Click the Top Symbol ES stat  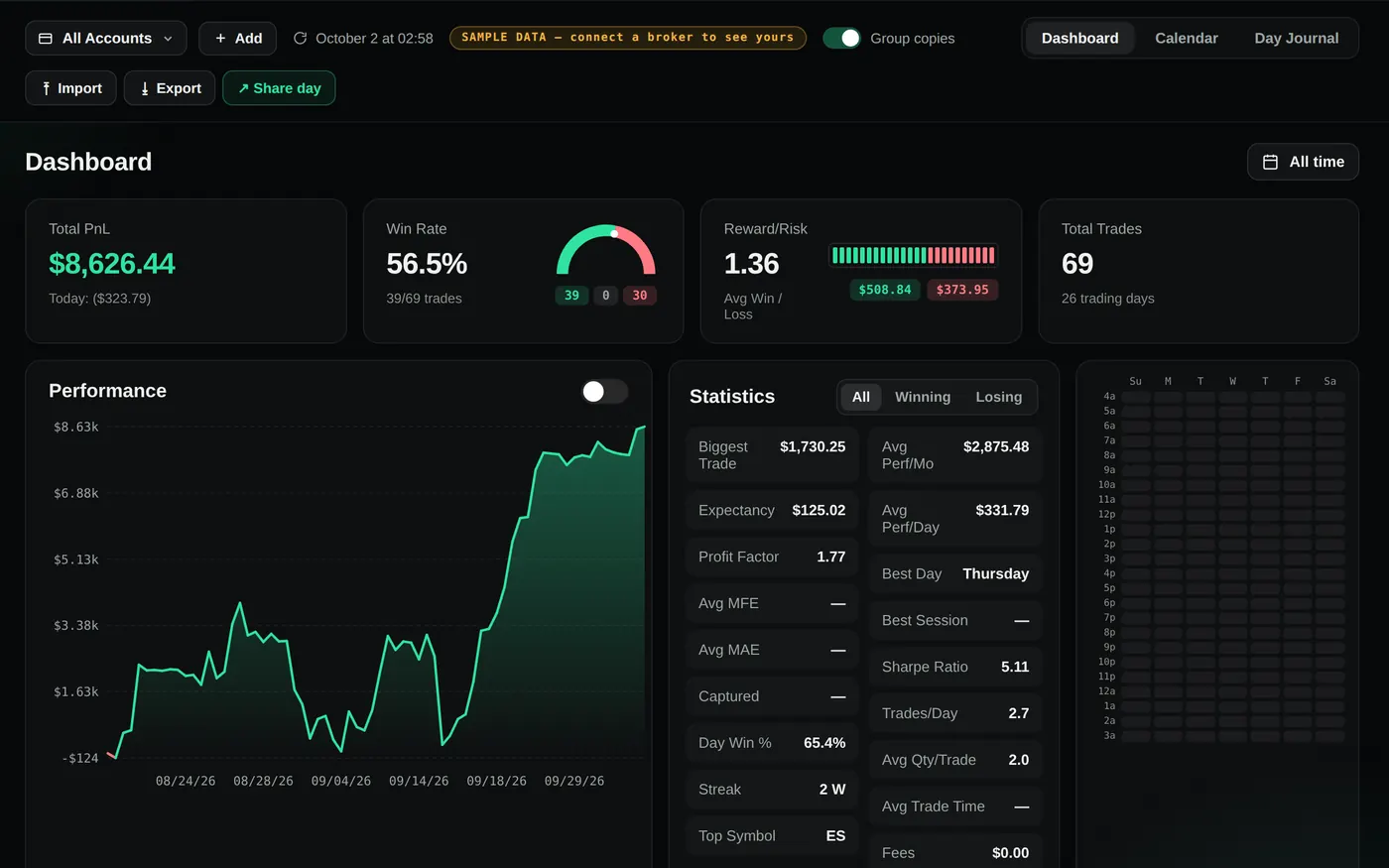772,836
